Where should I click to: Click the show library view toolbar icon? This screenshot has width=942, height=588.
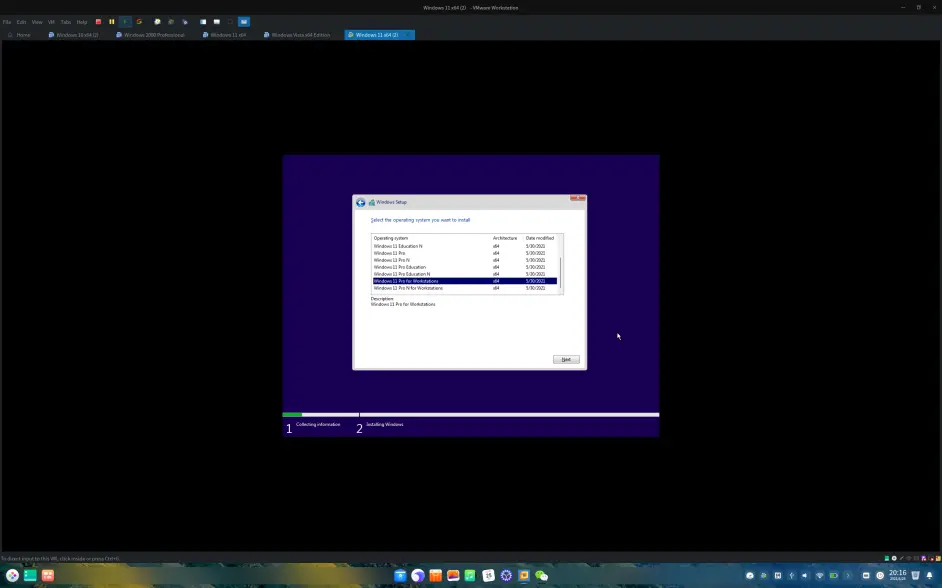click(x=203, y=22)
